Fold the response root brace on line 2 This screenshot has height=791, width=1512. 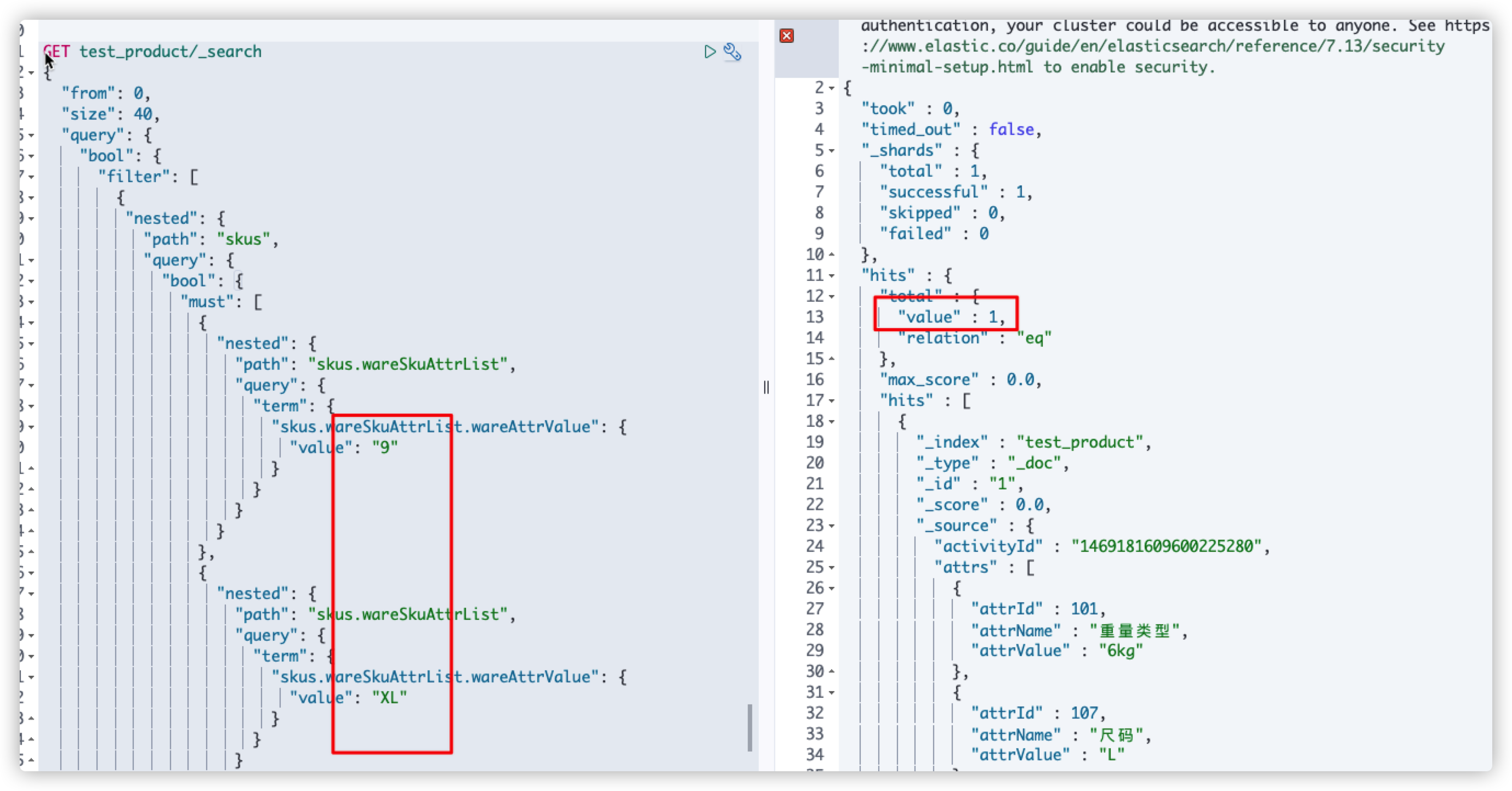click(832, 89)
